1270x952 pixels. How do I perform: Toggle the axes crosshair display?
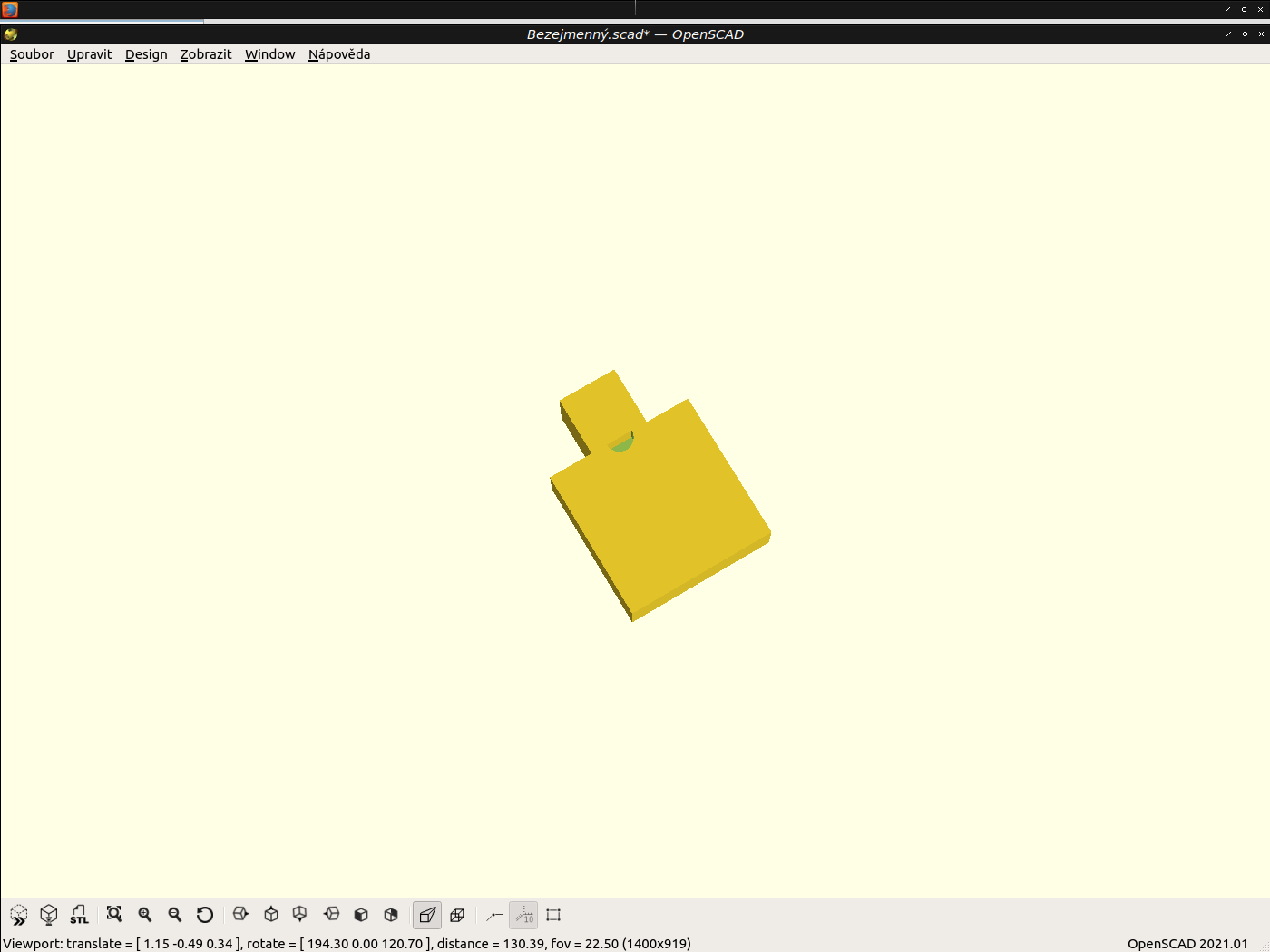click(x=493, y=915)
